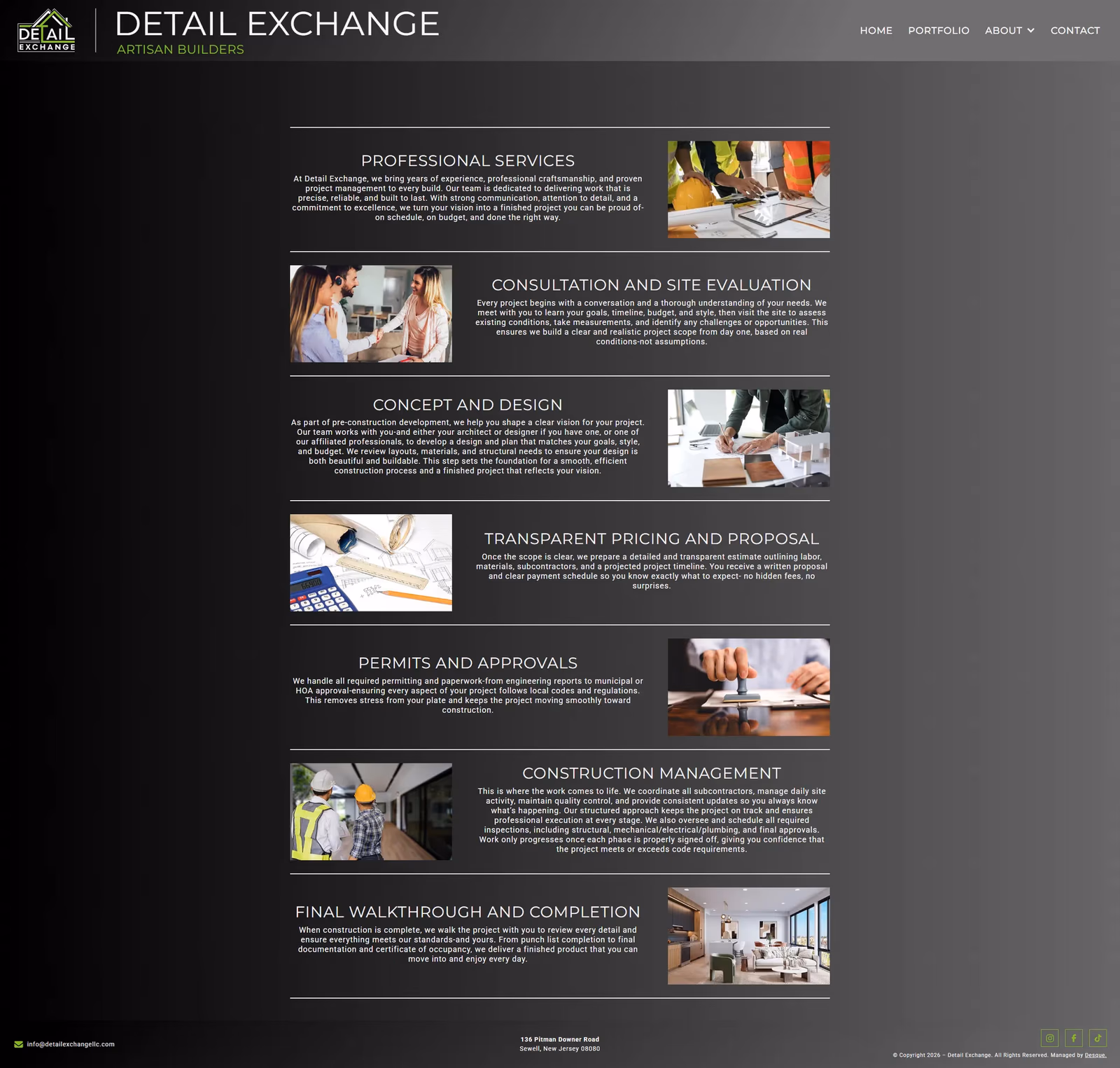Open the Contact page

tap(1074, 30)
